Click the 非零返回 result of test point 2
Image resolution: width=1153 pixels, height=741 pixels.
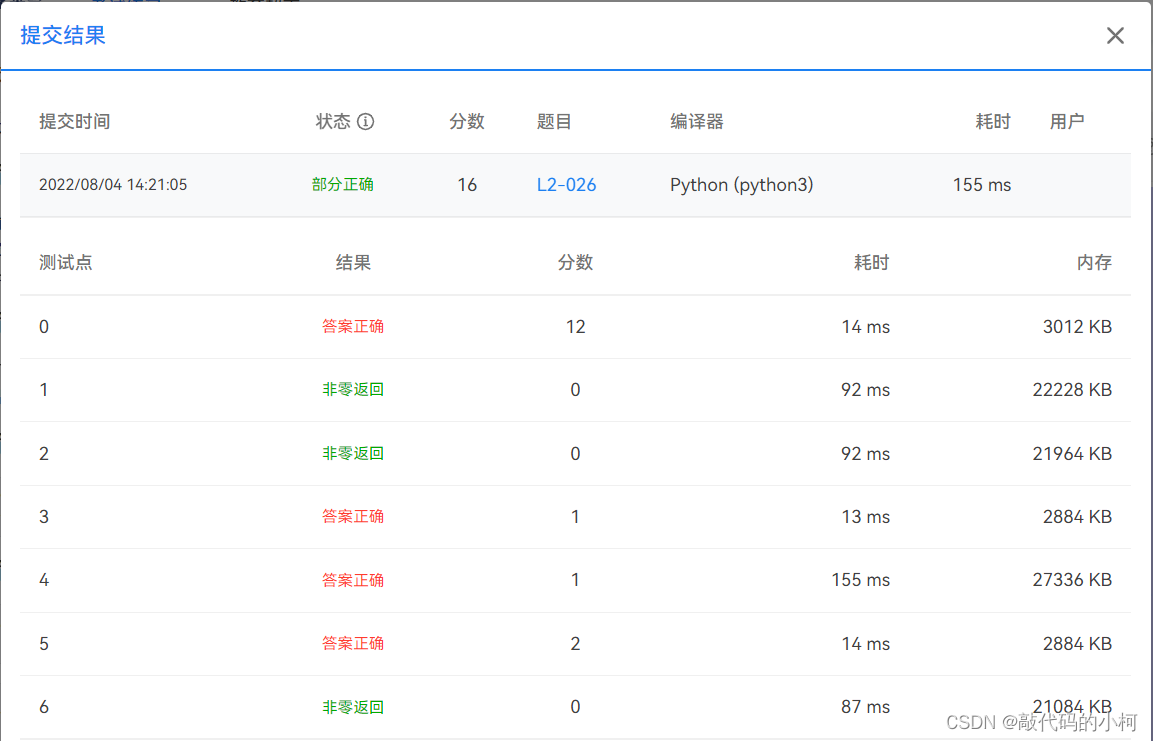pos(353,453)
